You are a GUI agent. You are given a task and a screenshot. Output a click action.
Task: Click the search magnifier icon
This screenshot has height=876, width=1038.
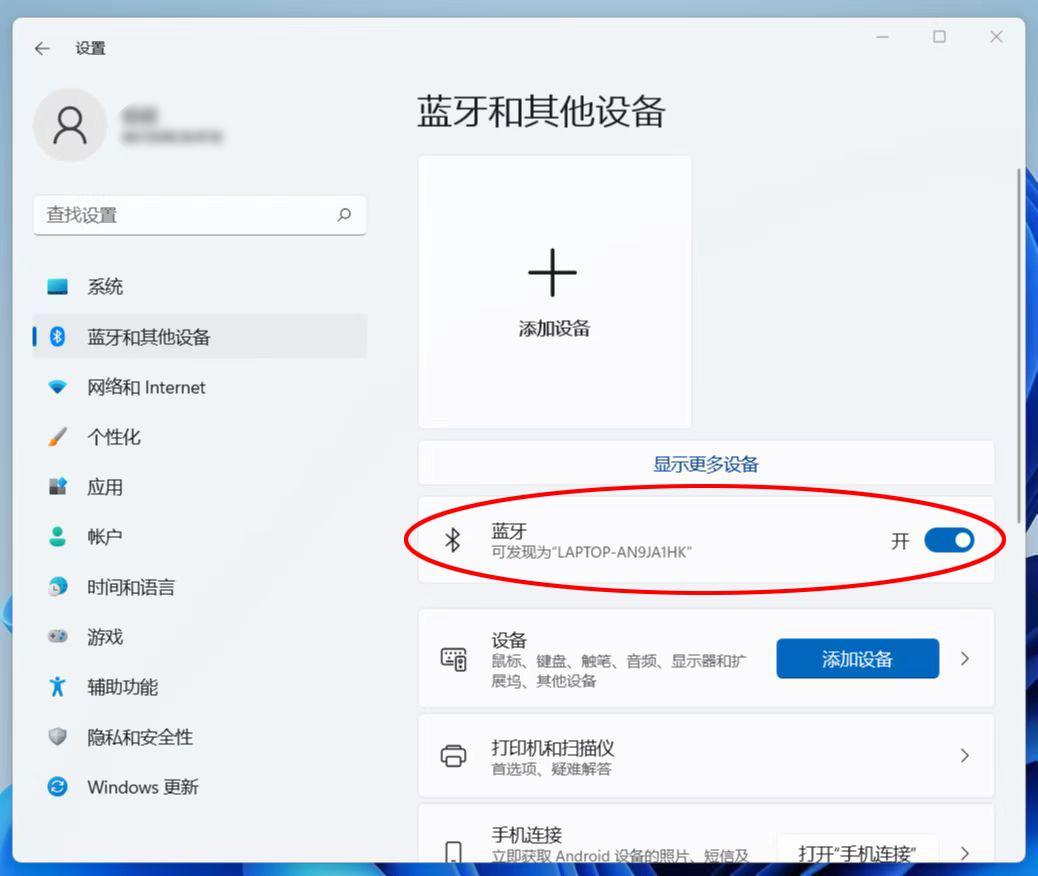coord(344,215)
